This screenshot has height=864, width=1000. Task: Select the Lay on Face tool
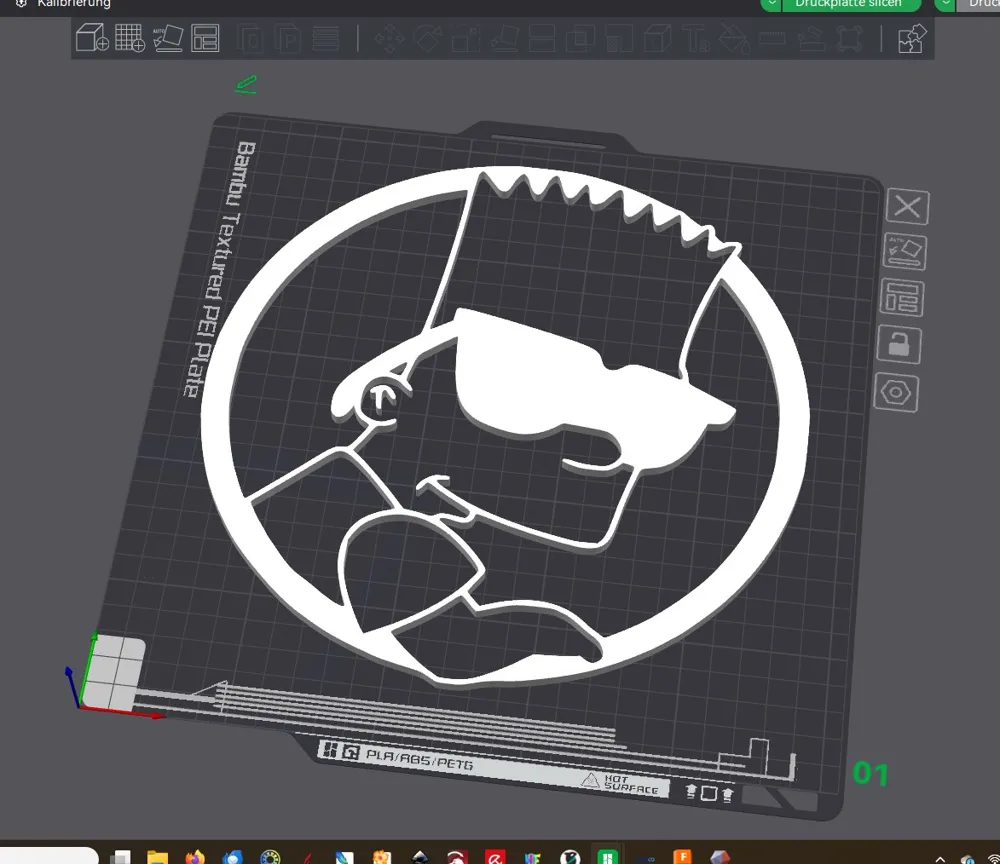point(504,38)
